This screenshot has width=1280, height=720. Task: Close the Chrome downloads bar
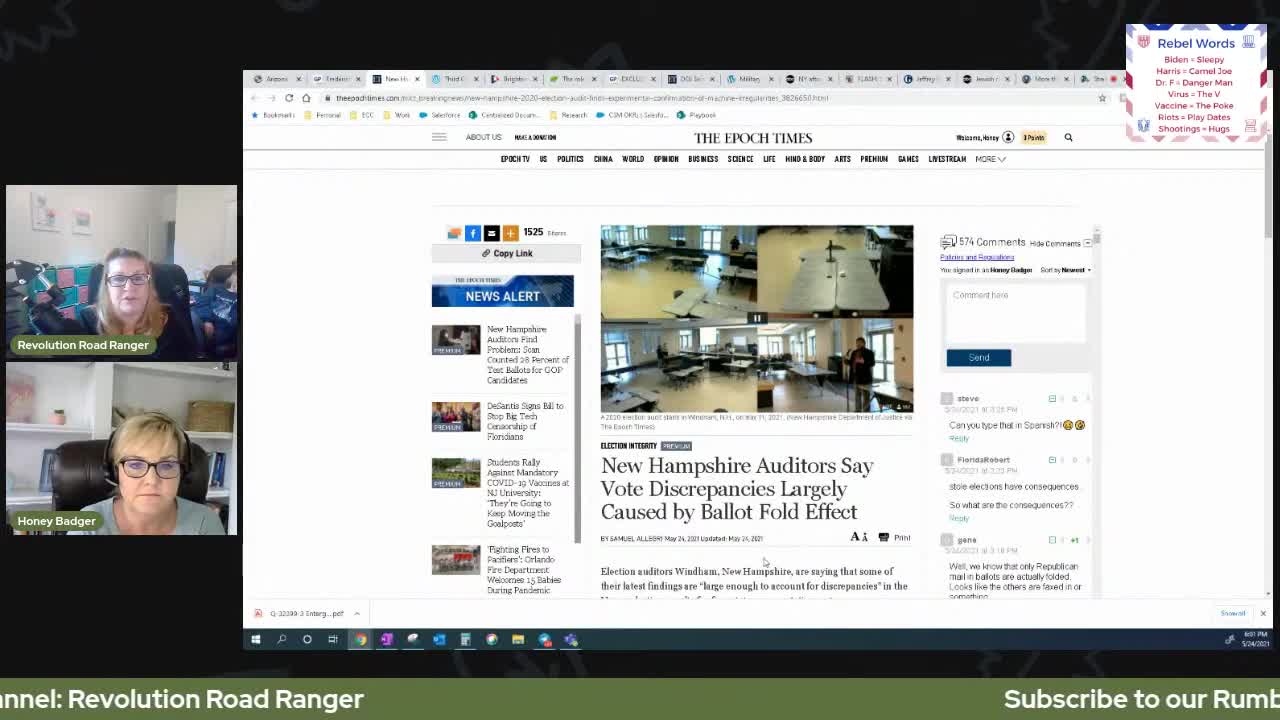pos(1262,613)
